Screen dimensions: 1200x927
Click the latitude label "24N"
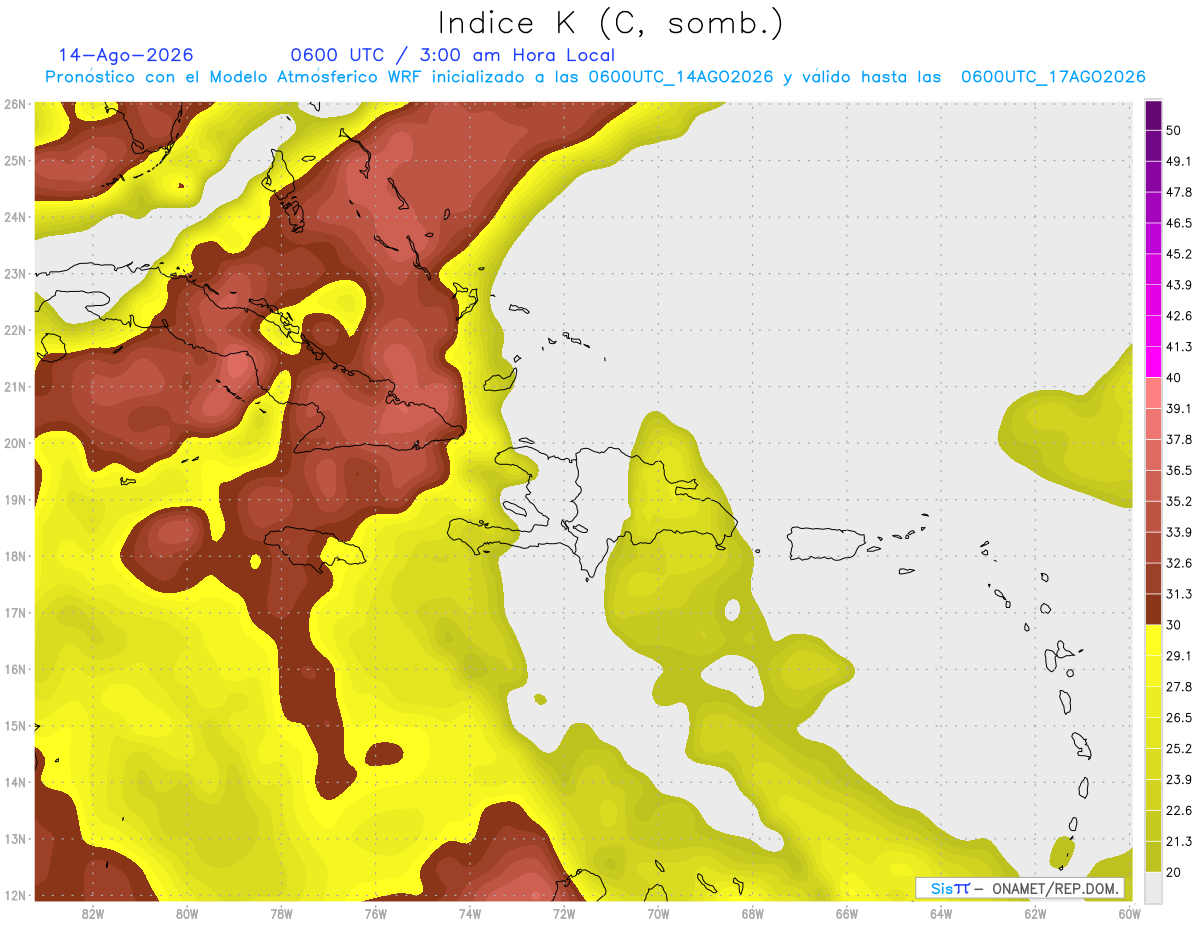point(15,217)
